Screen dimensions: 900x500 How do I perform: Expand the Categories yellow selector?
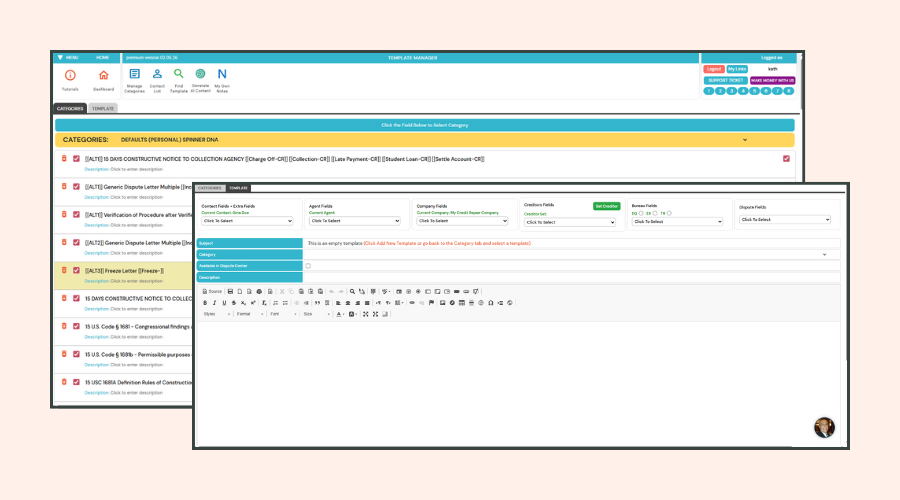[x=425, y=139]
